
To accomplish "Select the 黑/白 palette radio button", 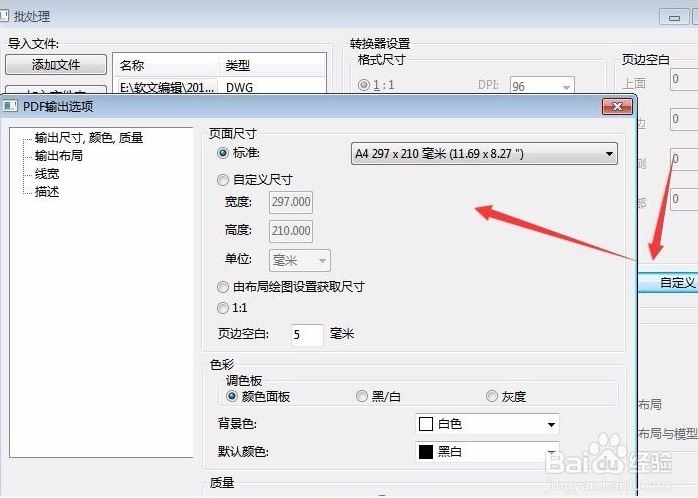I will coord(362,397).
